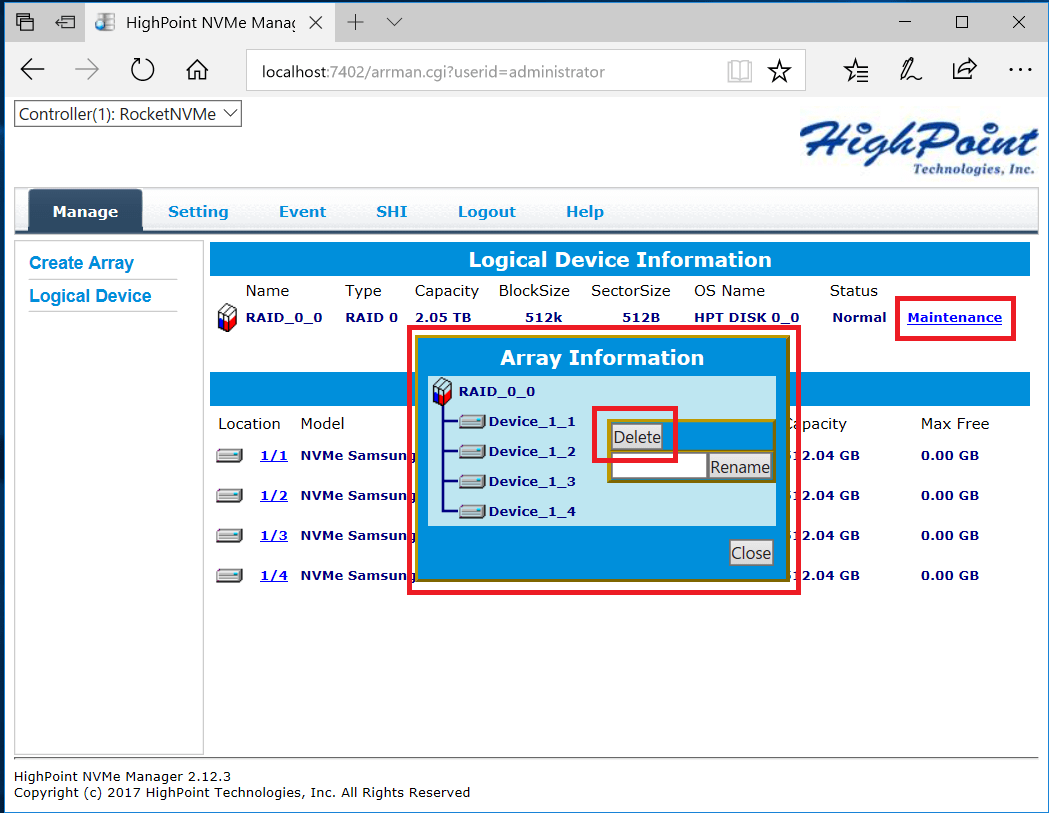Open the Setting tab

pyautogui.click(x=198, y=211)
